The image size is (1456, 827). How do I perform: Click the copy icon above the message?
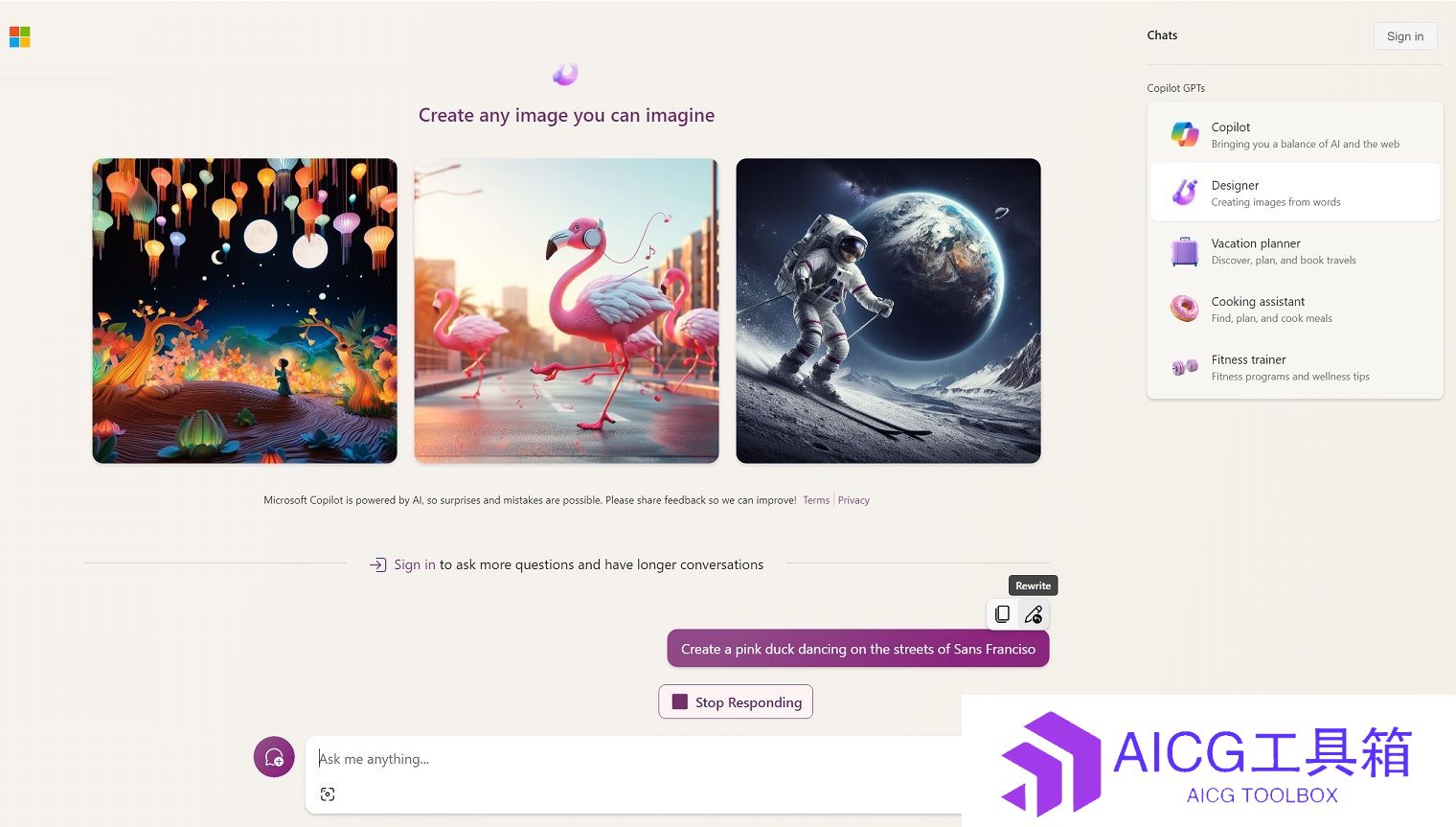click(x=1002, y=614)
